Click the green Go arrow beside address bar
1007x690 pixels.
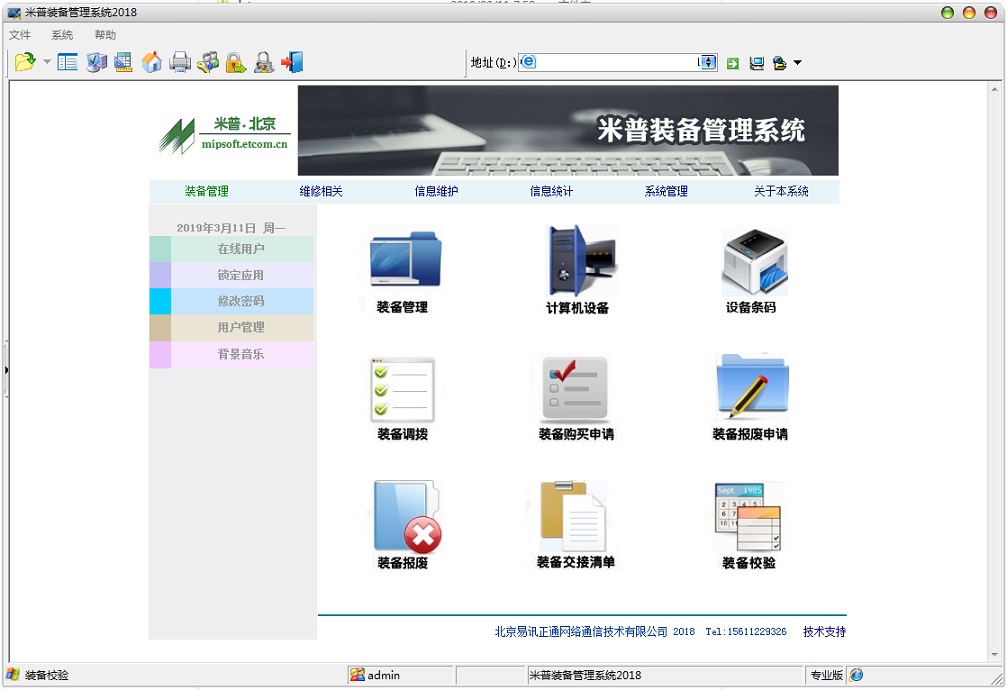(x=733, y=63)
